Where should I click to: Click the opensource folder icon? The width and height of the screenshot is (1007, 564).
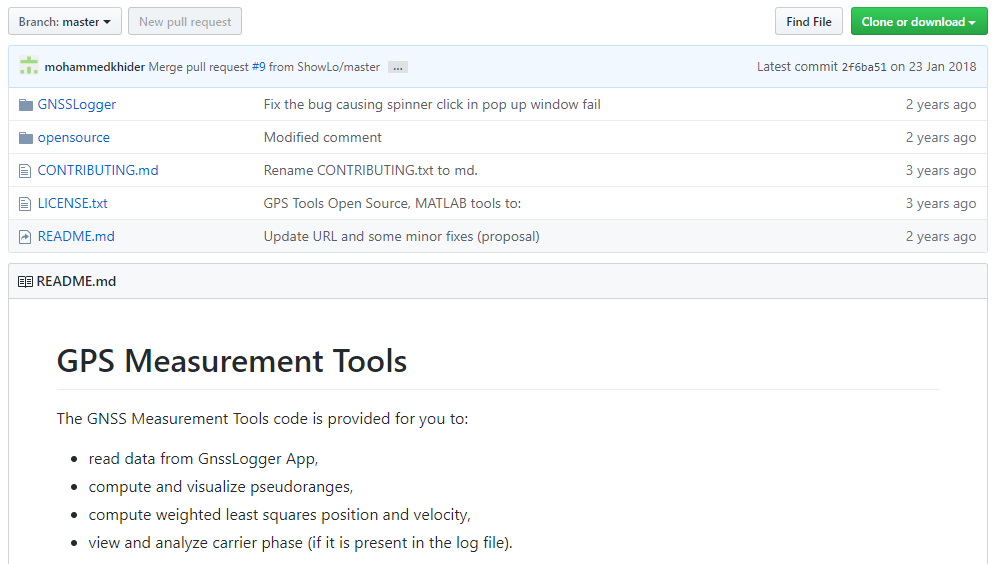[26, 138]
